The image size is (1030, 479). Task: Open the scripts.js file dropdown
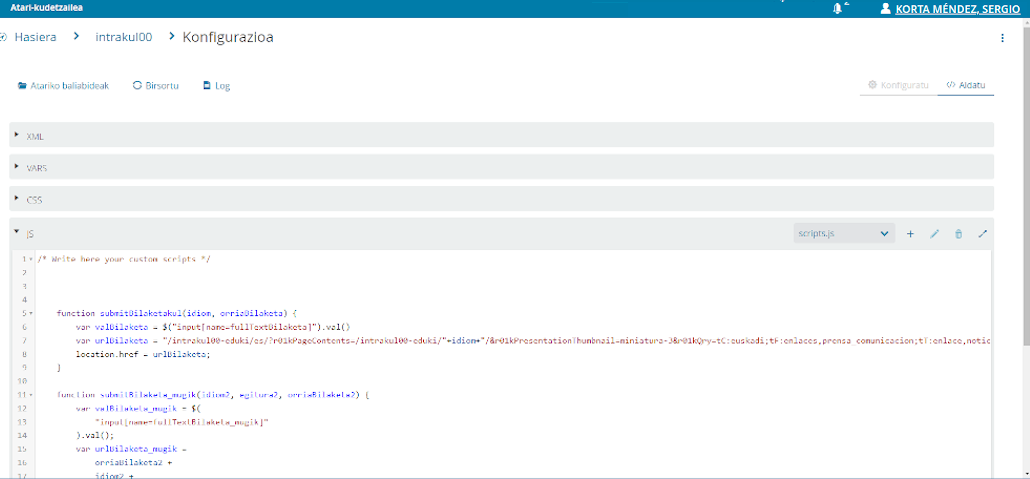[842, 234]
